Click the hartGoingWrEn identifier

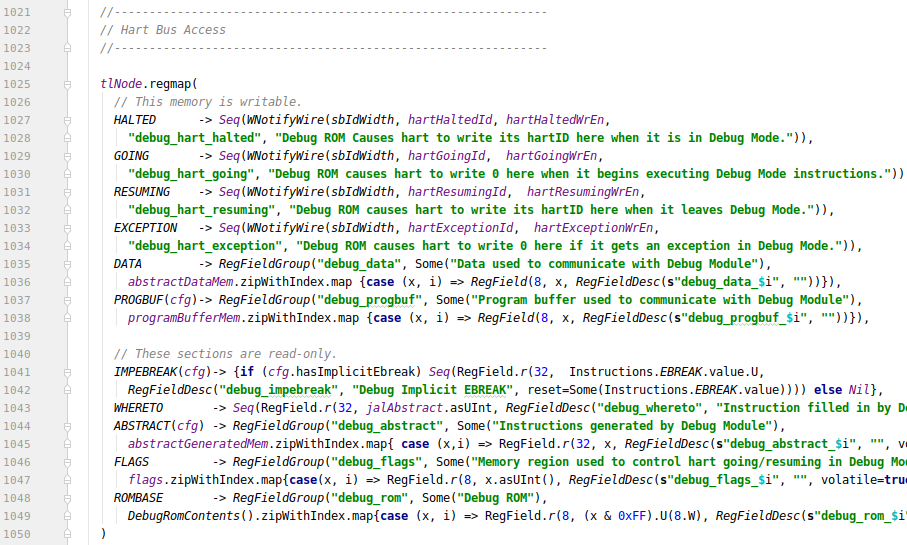point(551,156)
